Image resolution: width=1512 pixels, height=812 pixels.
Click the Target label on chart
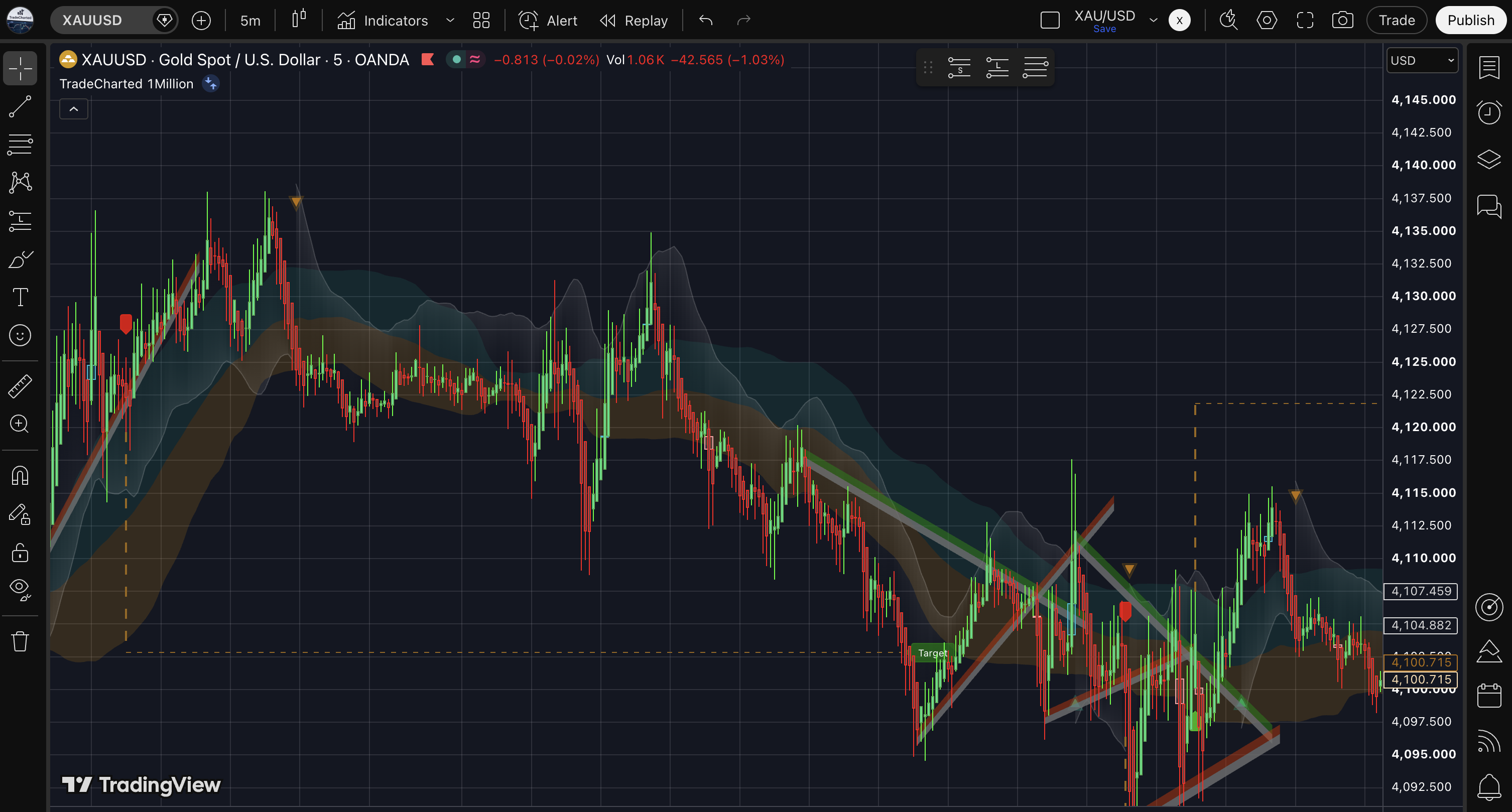[x=932, y=653]
